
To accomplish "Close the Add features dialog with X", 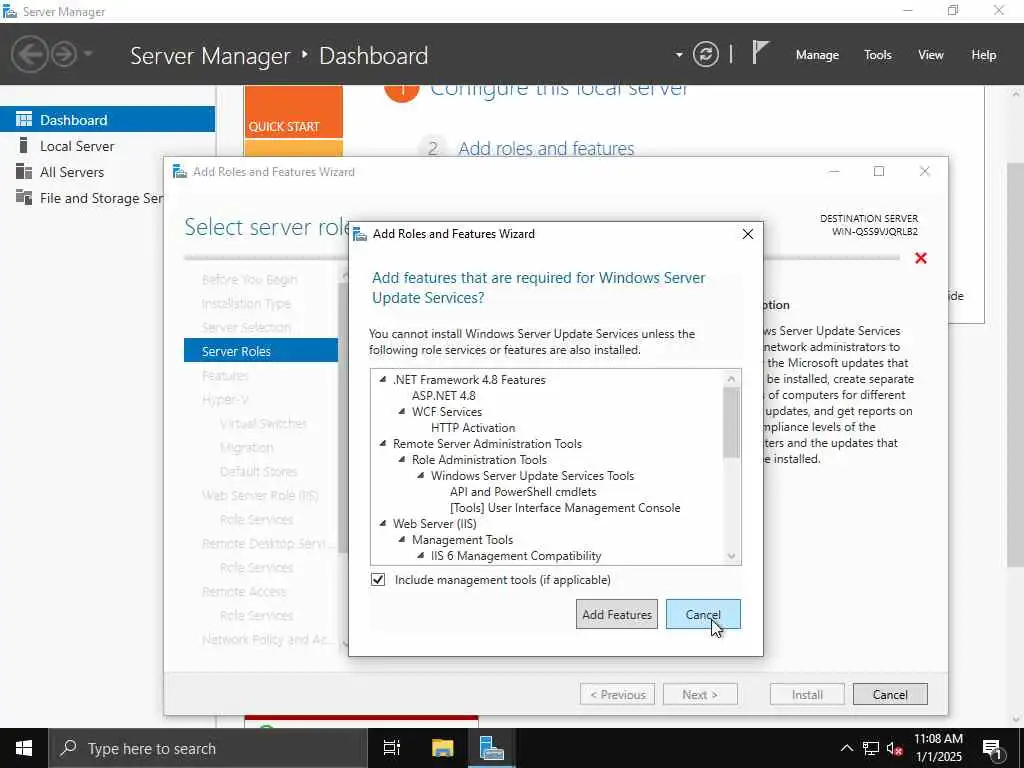I will 748,234.
